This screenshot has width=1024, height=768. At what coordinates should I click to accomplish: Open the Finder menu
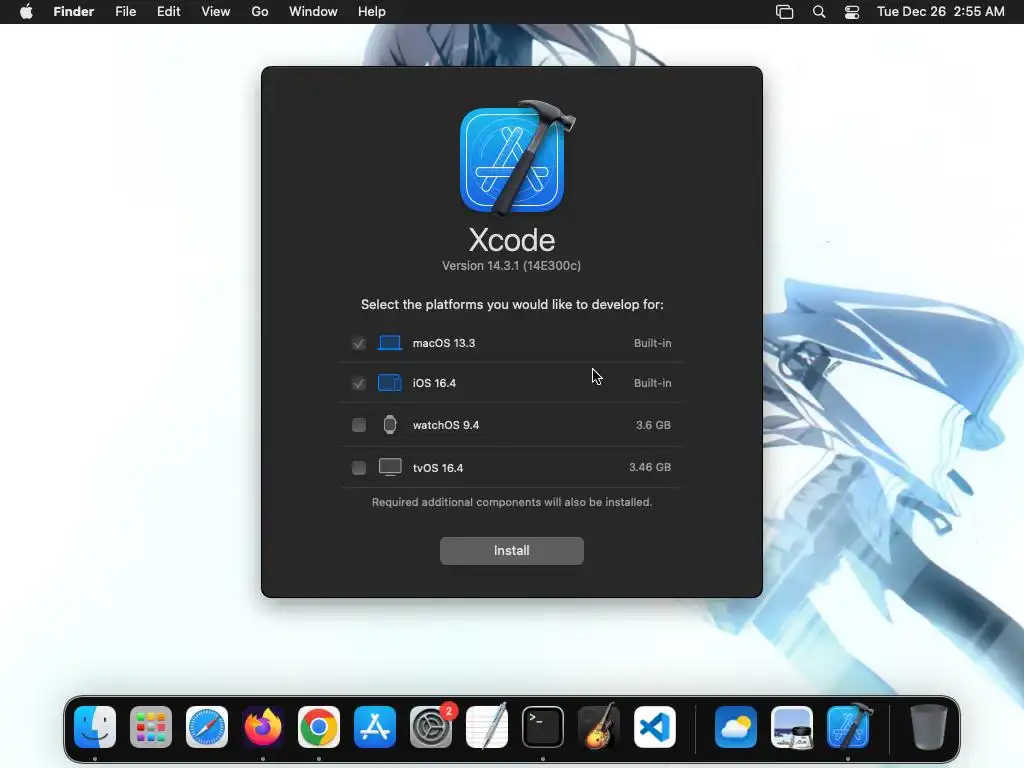coord(74,12)
